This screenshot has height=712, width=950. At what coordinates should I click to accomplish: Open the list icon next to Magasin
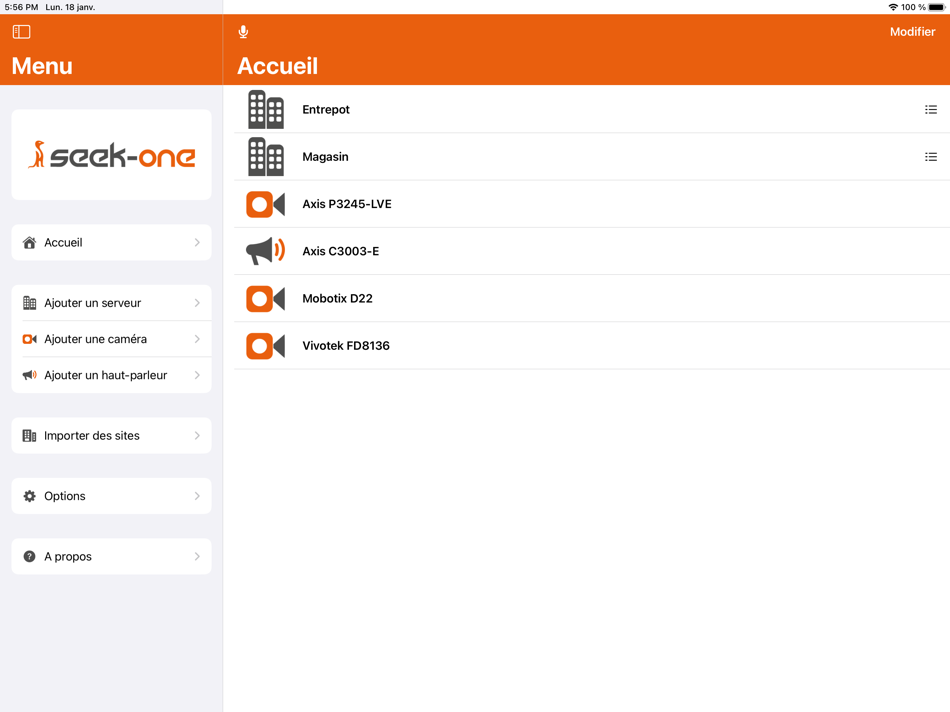point(931,156)
